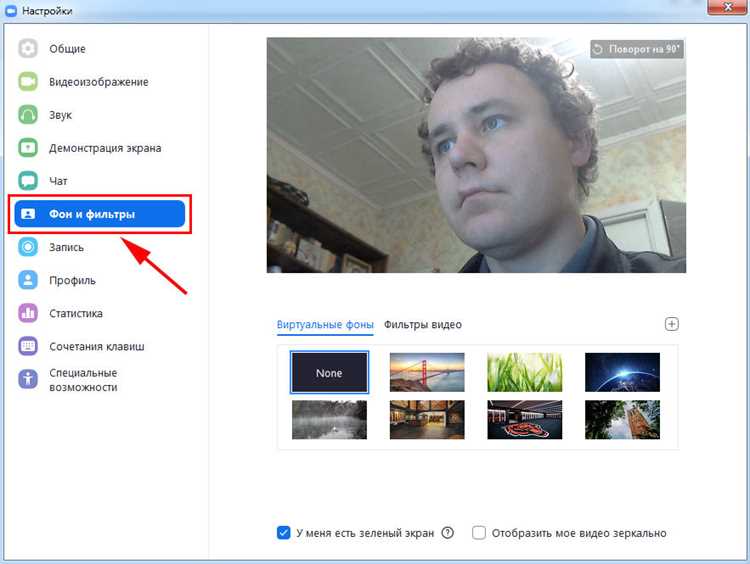Switch to the Фильтры видео tab
Screen dimensions: 750x564
click(423, 325)
